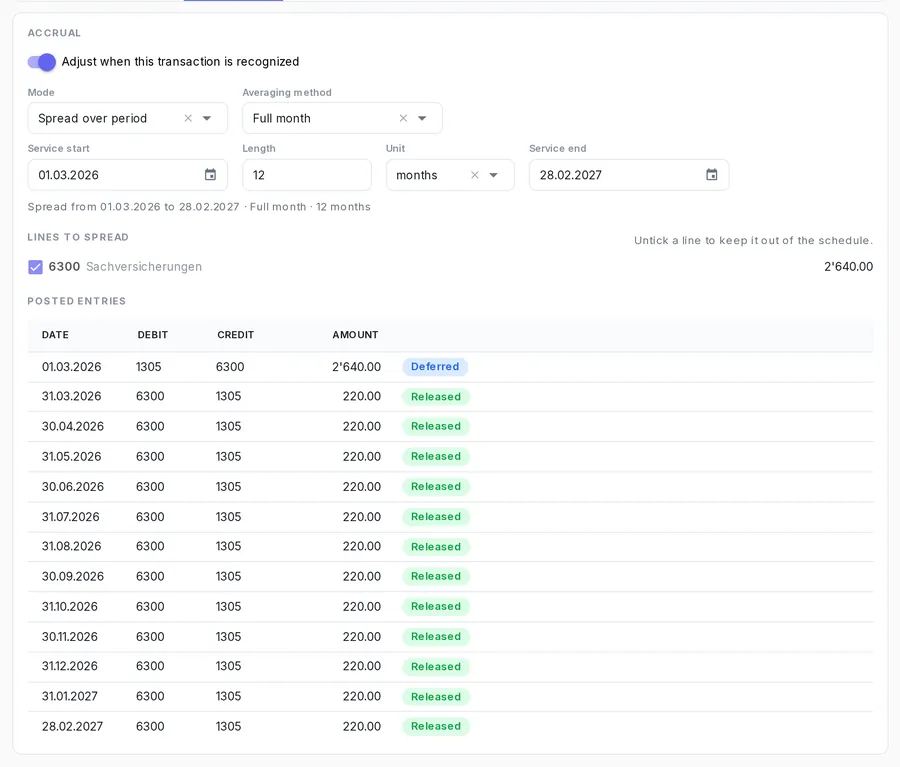Screen dimensions: 900x767
Task: Click the 31.12.2026 entry date
Action: coord(69,666)
